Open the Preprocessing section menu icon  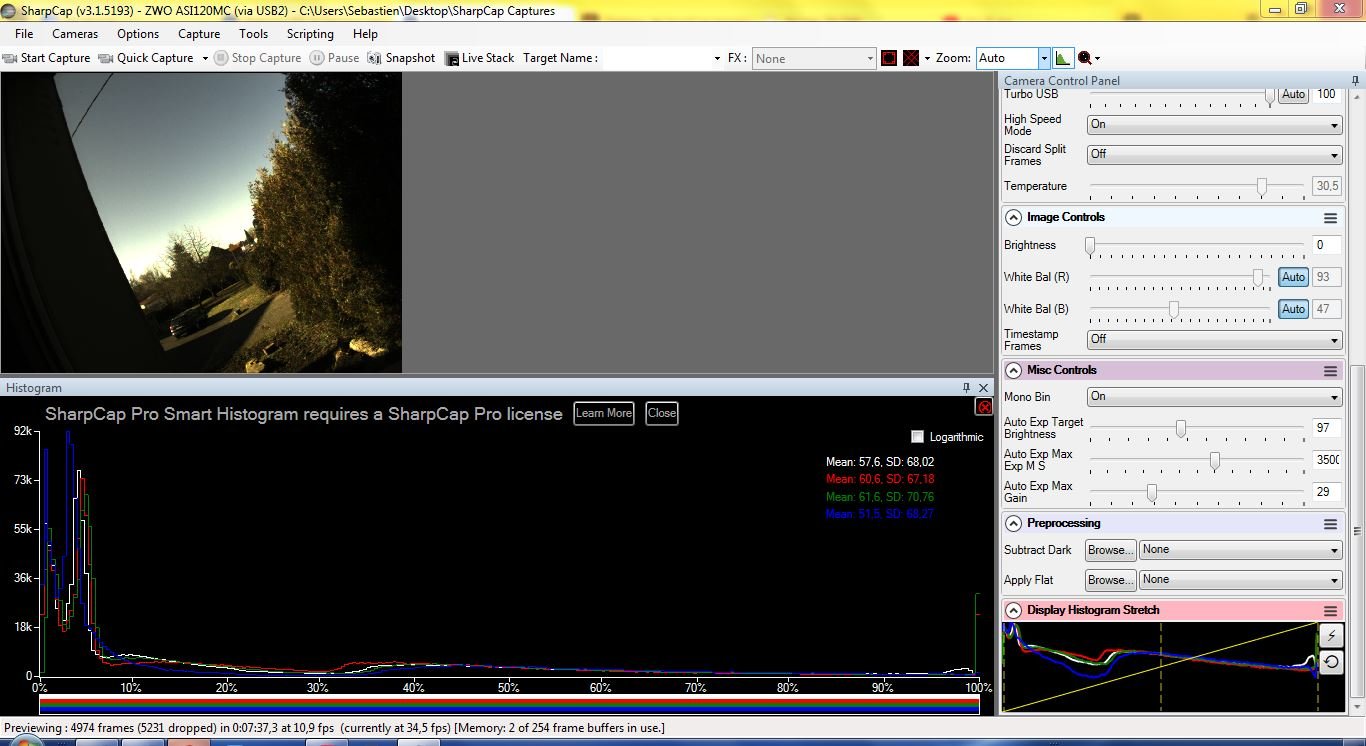click(x=1330, y=523)
